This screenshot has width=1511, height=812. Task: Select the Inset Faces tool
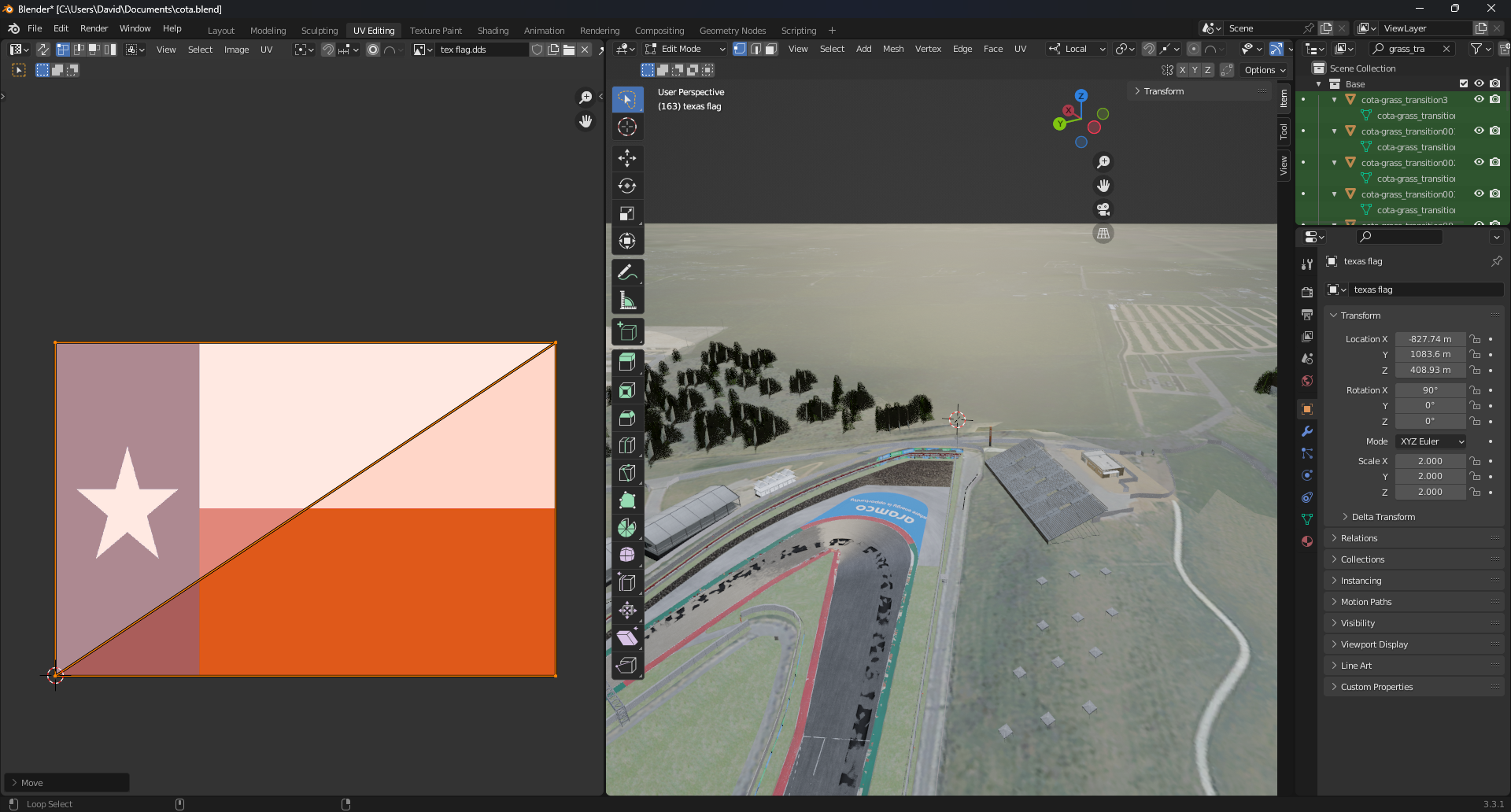627,390
